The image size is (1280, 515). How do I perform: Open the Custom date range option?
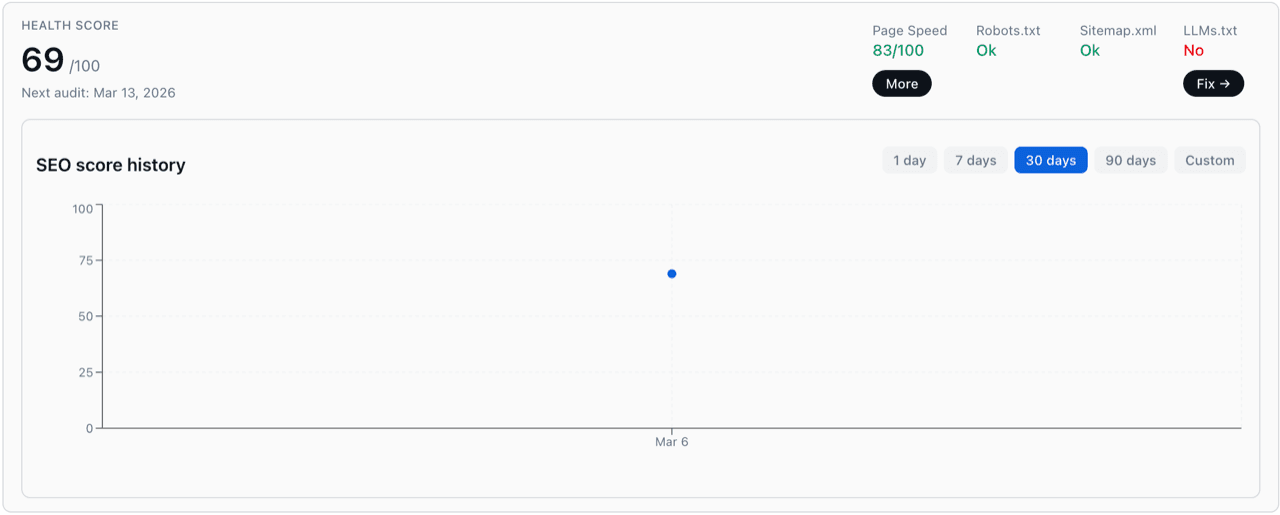1209,160
